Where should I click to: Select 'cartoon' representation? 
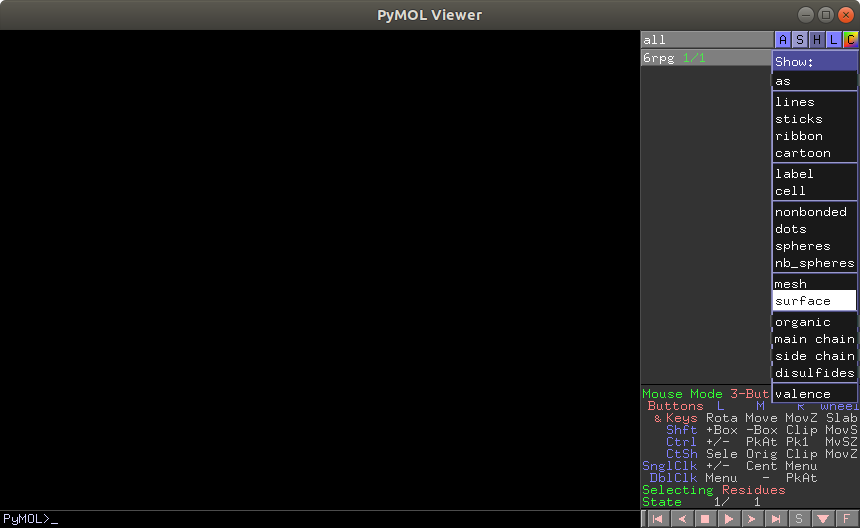(x=814, y=153)
